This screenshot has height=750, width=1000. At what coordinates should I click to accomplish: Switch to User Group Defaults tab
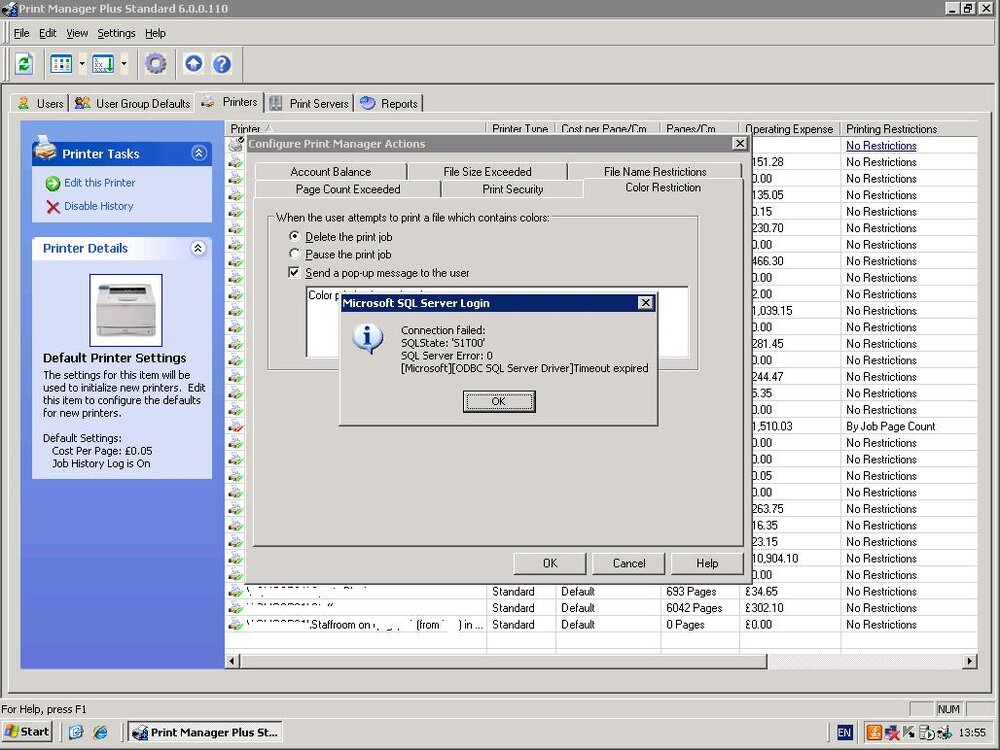pyautogui.click(x=133, y=103)
